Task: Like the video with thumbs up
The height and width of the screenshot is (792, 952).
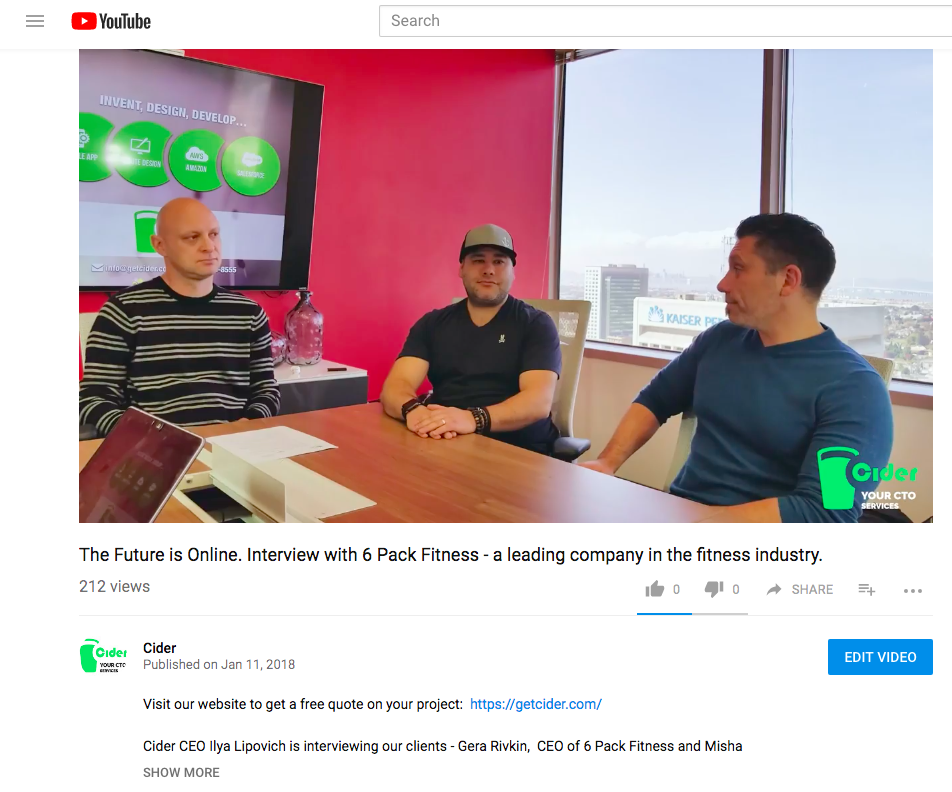Action: (x=654, y=589)
